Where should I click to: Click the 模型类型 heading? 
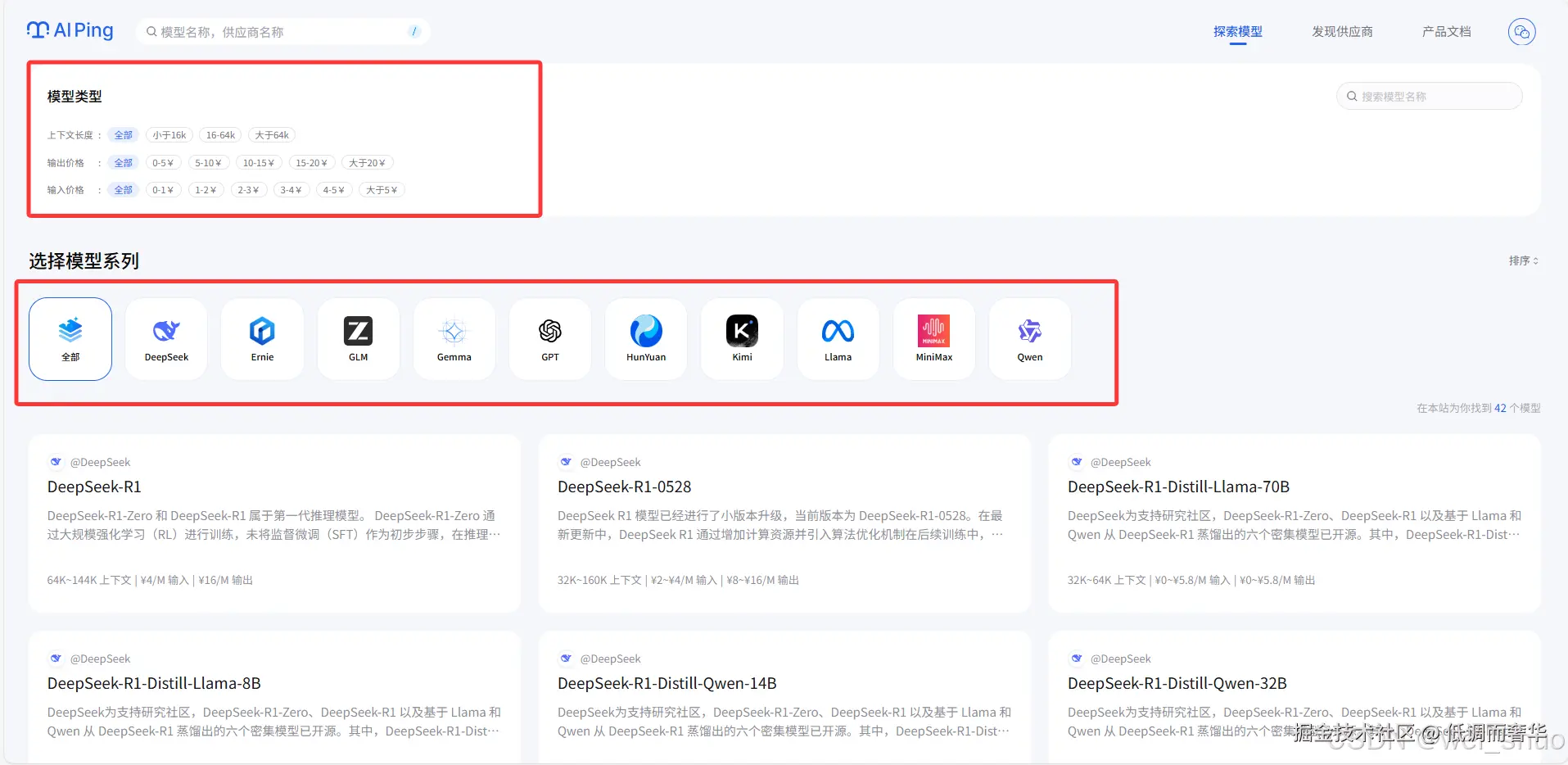[75, 97]
